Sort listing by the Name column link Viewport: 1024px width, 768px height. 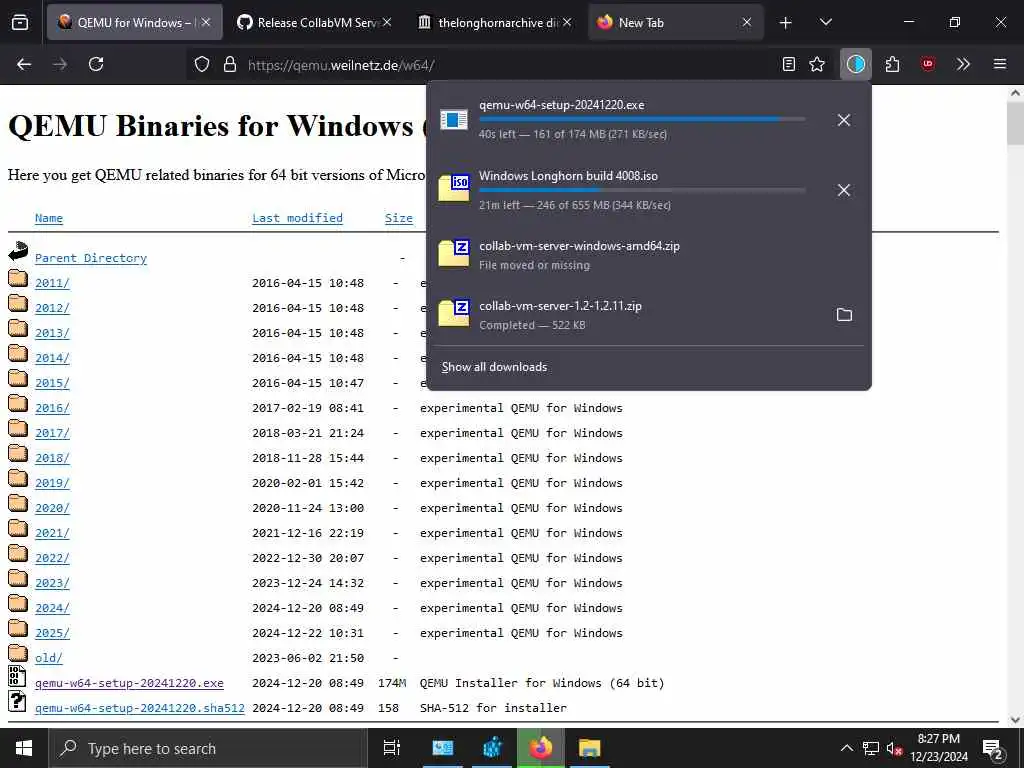tap(49, 218)
